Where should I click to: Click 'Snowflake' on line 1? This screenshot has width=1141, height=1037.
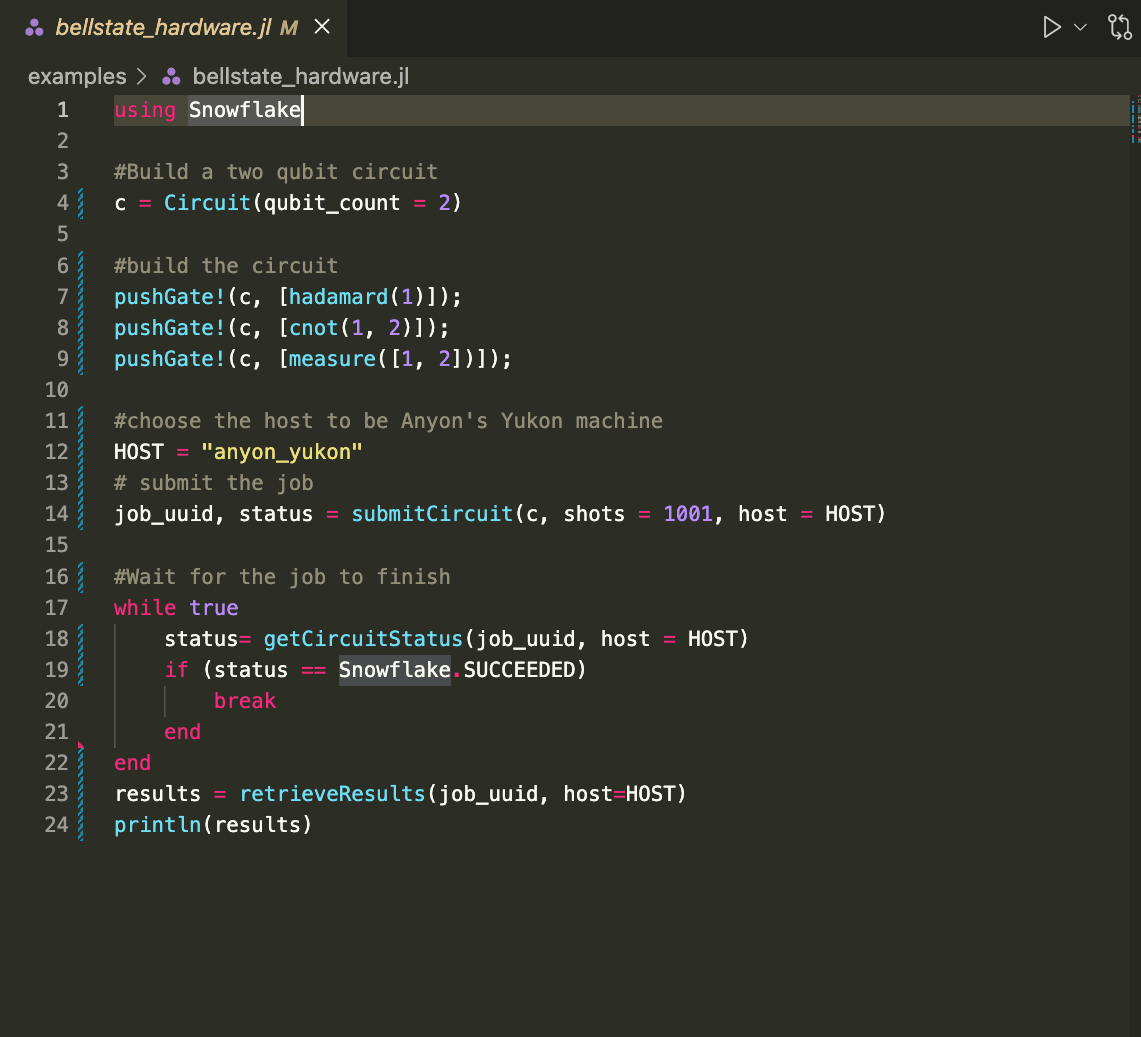point(244,110)
